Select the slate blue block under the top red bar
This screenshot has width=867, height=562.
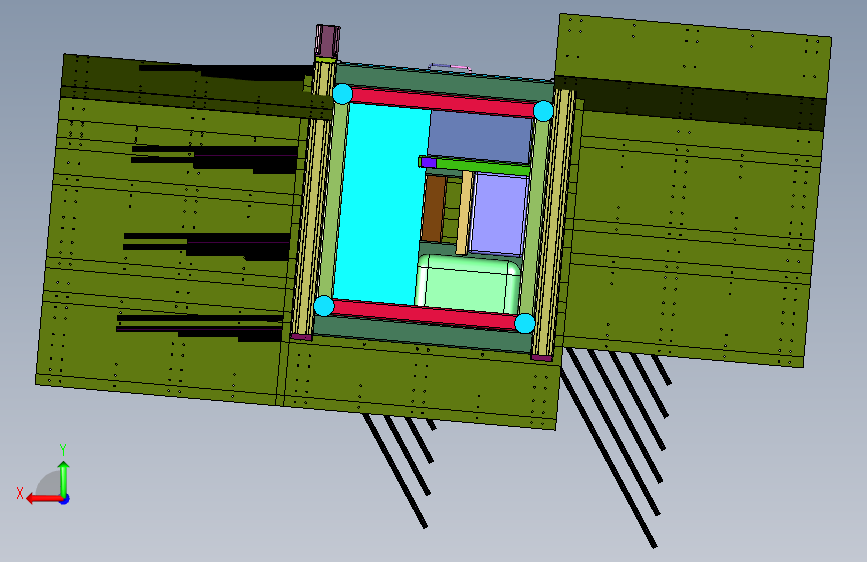pyautogui.click(x=480, y=136)
